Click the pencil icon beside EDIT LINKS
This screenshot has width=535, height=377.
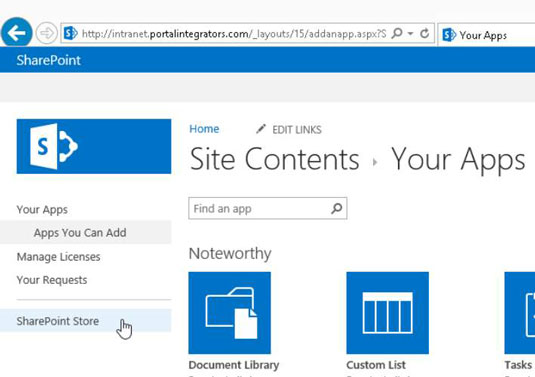[x=261, y=129]
